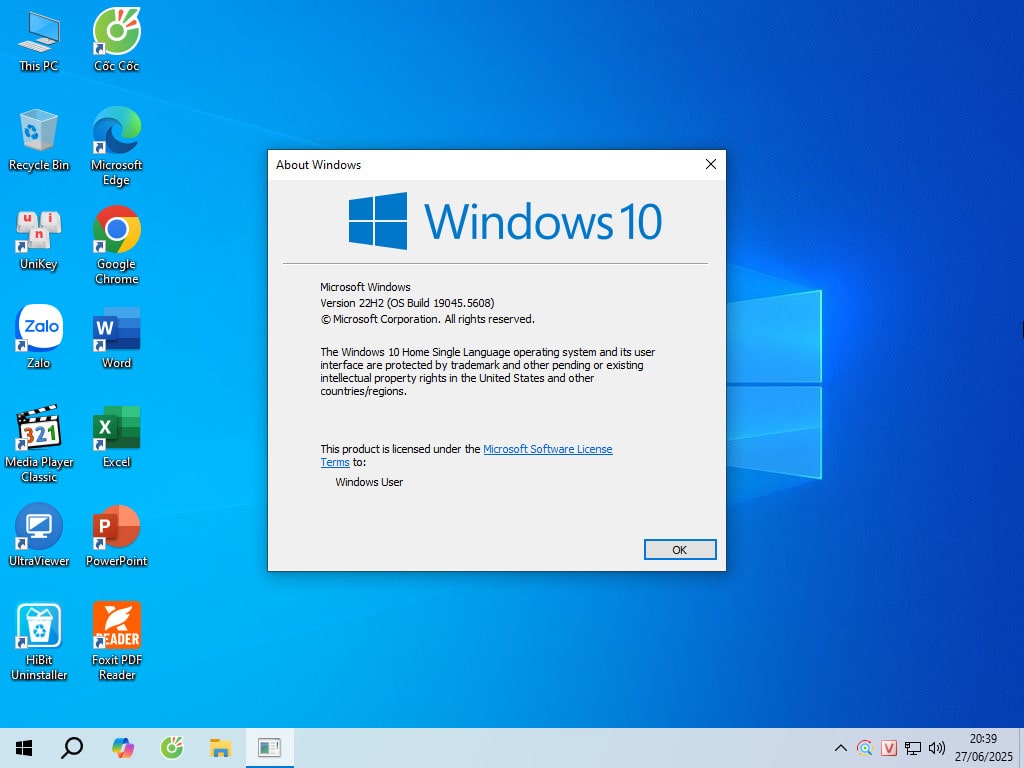
Task: Launch Copilot from the taskbar
Action: coord(122,747)
